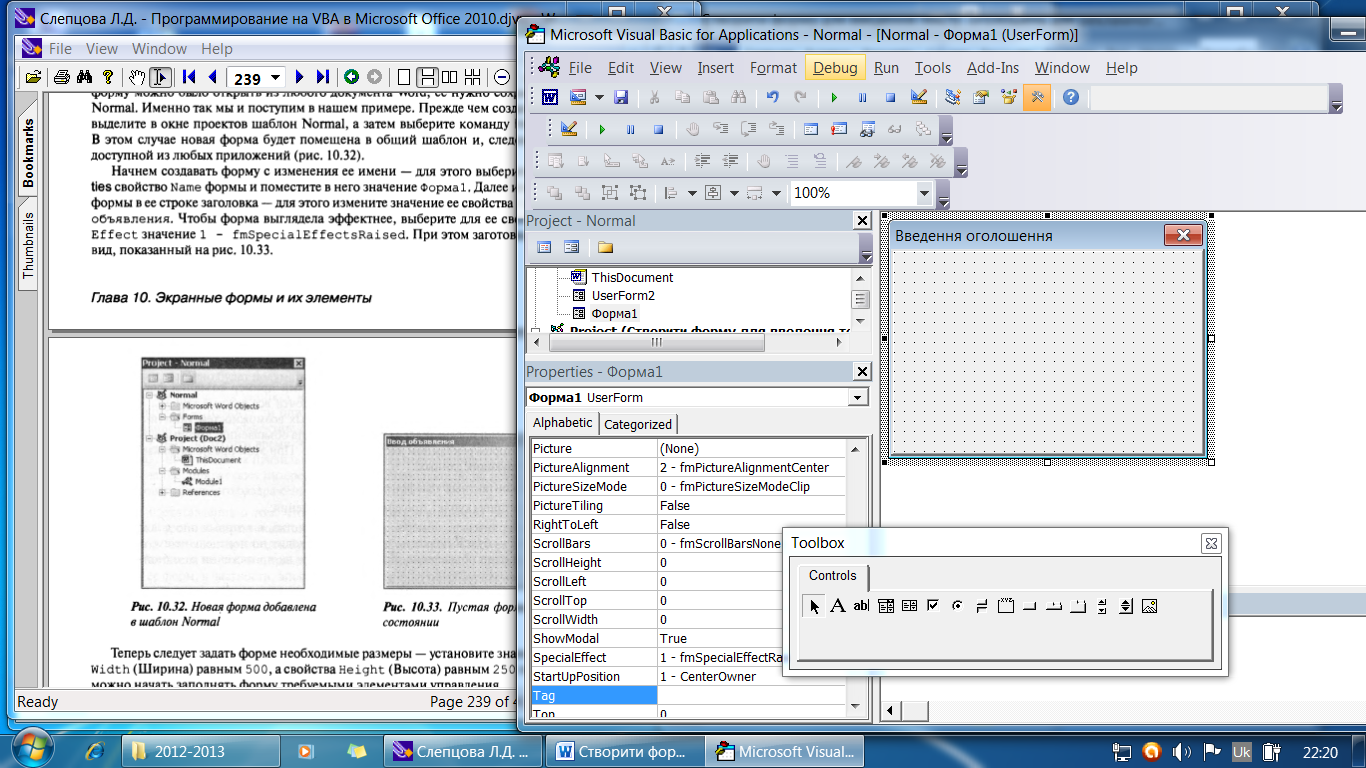Viewport: 1366px width, 768px height.
Task: Select ThisDocument in the project tree
Action: [632, 277]
